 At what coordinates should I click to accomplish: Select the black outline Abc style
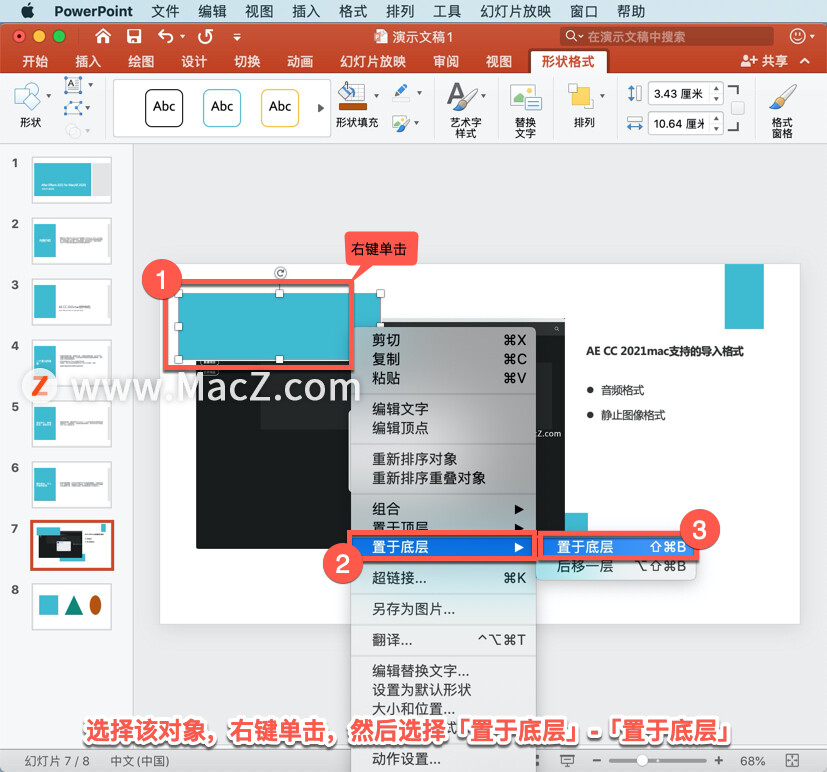164,108
